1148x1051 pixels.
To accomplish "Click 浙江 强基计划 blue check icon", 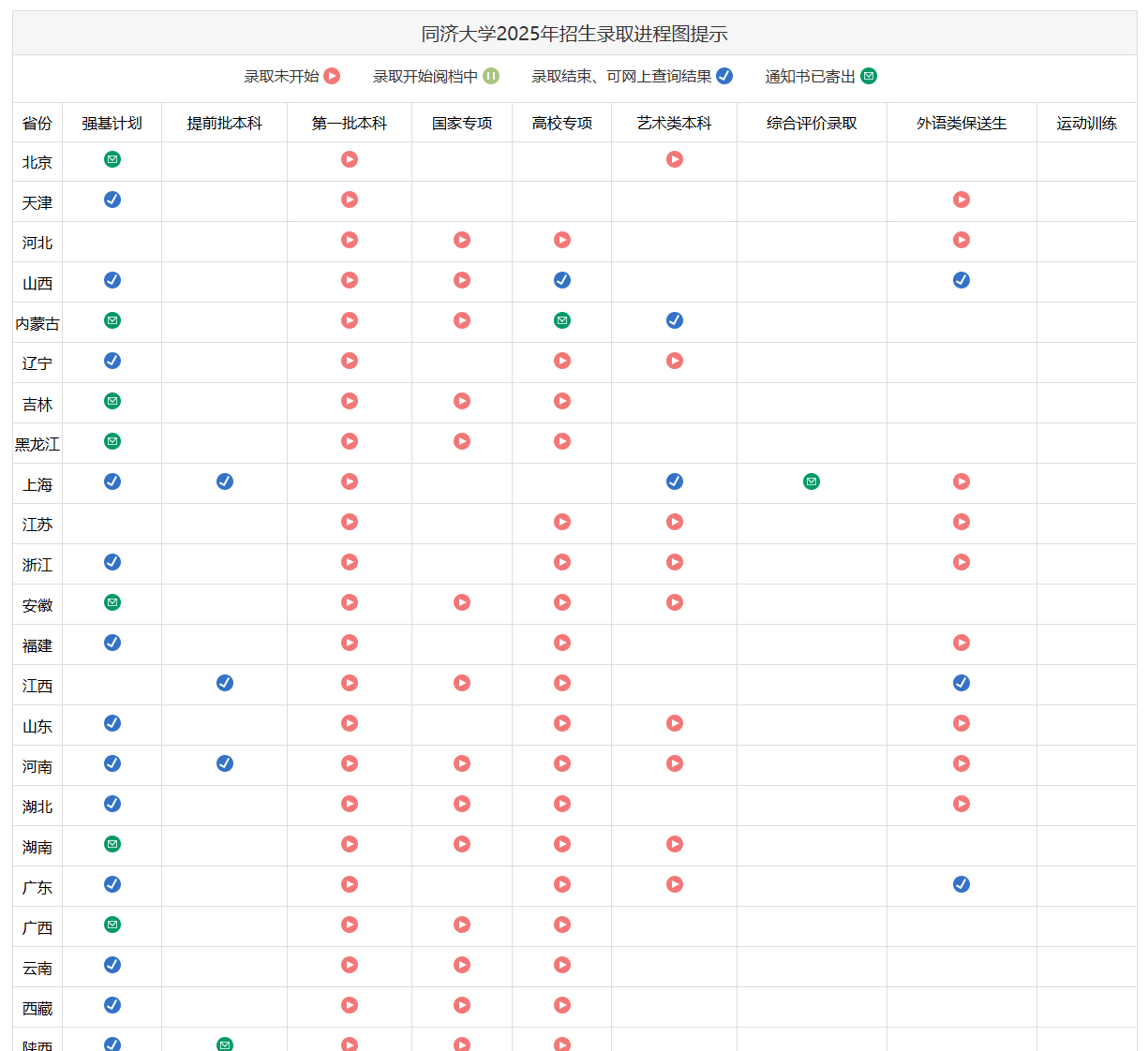I will (112, 562).
